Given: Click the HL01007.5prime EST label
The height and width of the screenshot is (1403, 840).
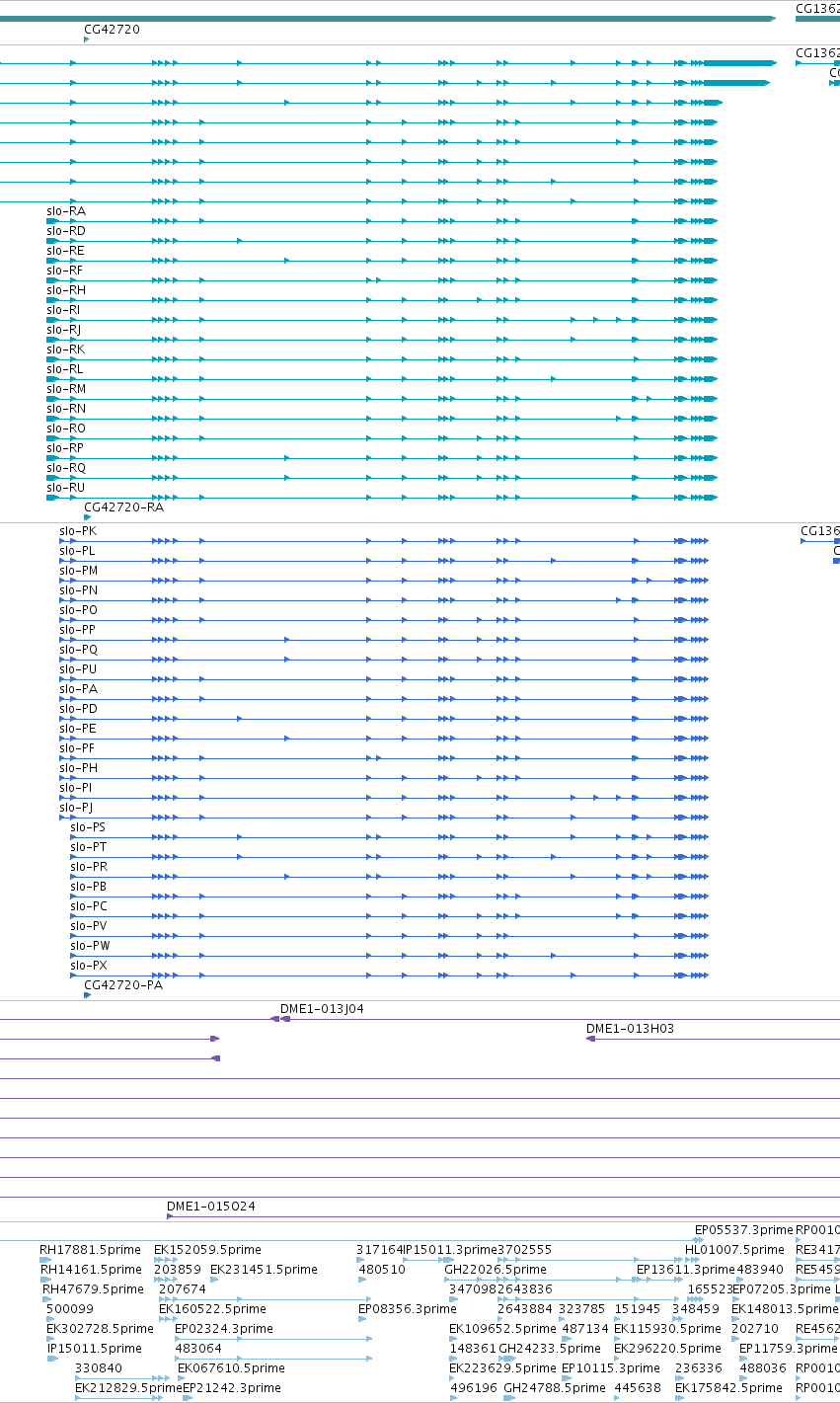Looking at the screenshot, I should pos(734,1250).
